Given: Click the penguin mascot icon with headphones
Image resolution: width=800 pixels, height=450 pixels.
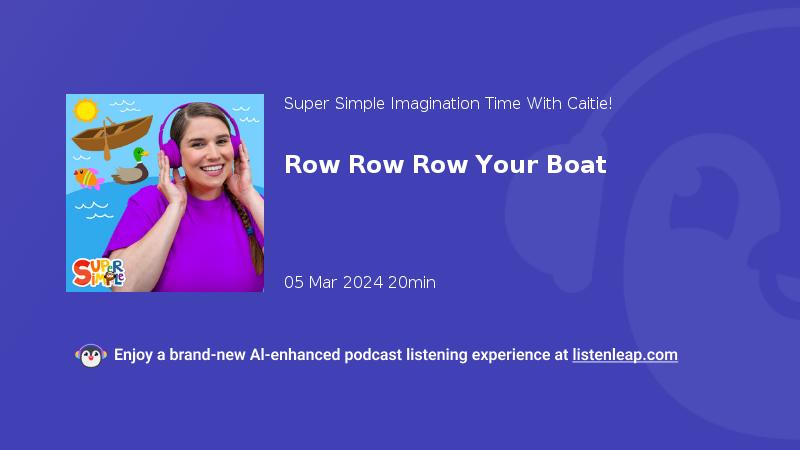Looking at the screenshot, I should click(x=91, y=356).
